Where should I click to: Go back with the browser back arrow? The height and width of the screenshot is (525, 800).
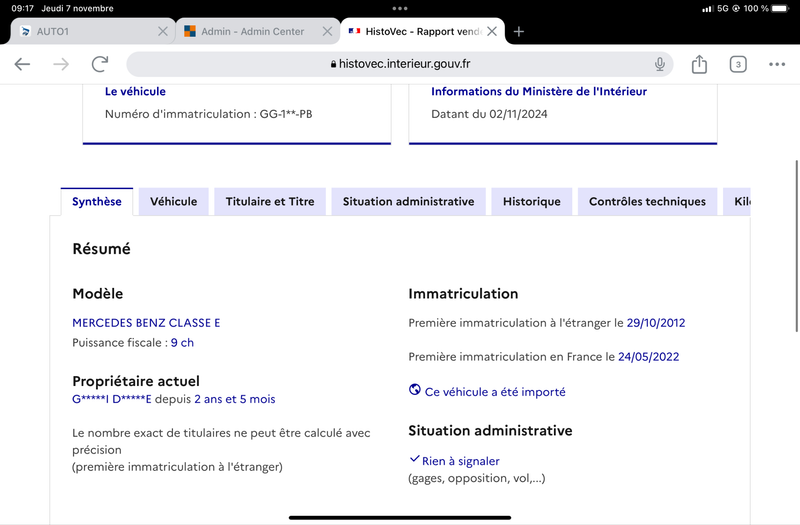point(22,64)
